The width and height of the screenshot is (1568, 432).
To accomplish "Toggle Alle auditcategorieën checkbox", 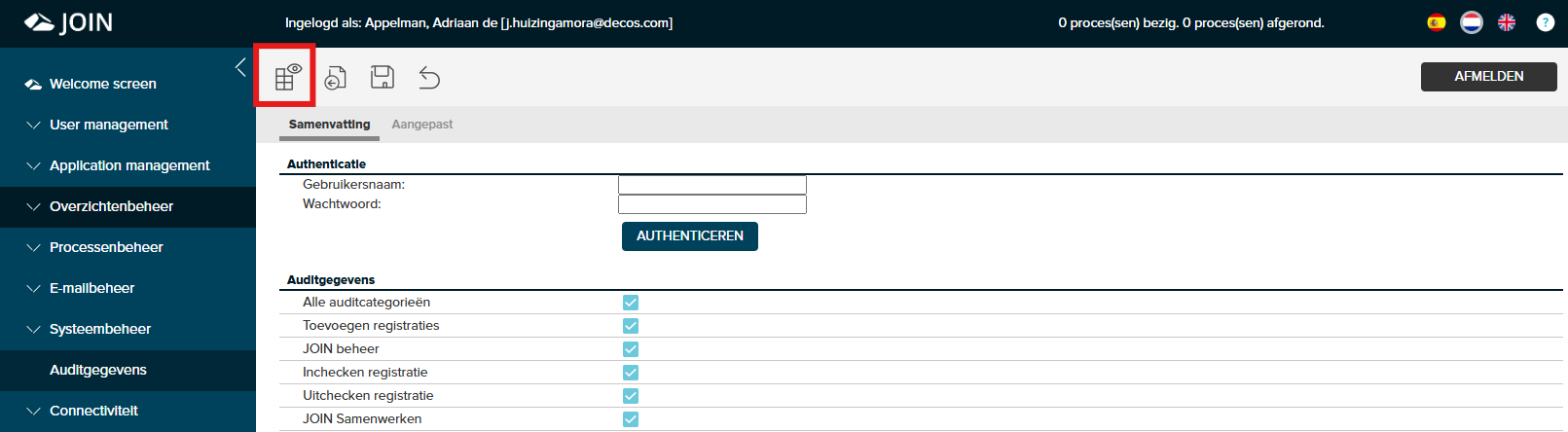I will pos(631,303).
